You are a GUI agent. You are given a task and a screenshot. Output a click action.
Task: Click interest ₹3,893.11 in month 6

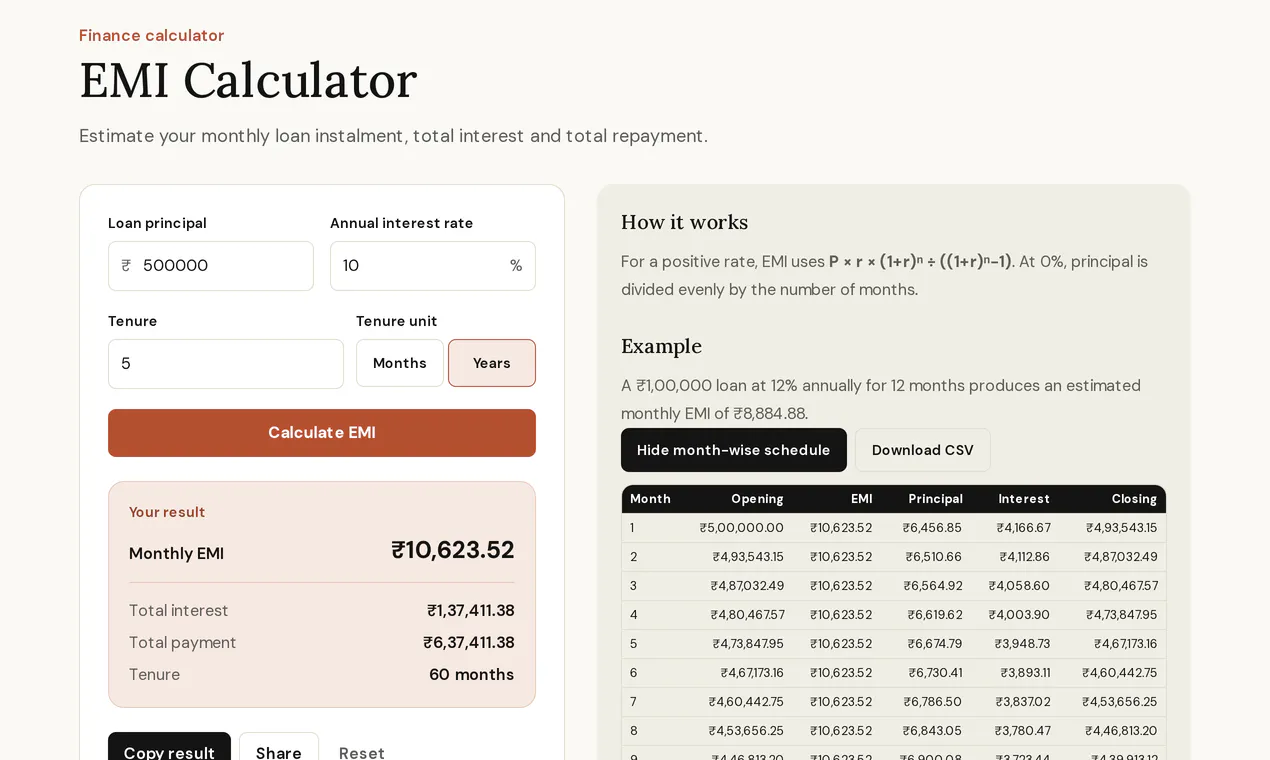point(1026,673)
